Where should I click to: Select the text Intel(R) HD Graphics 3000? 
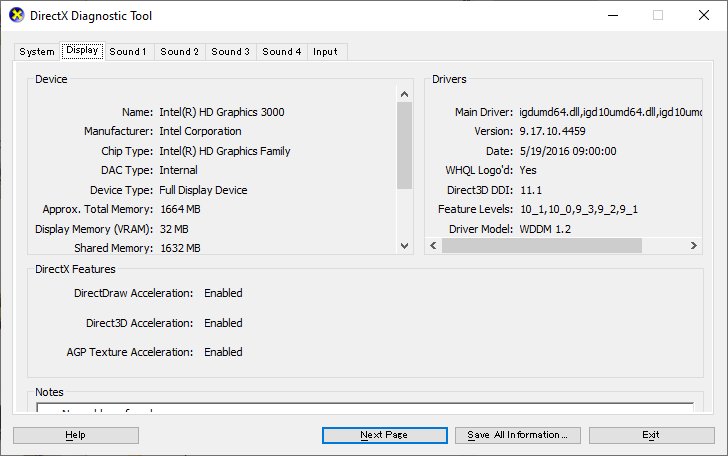pos(222,112)
